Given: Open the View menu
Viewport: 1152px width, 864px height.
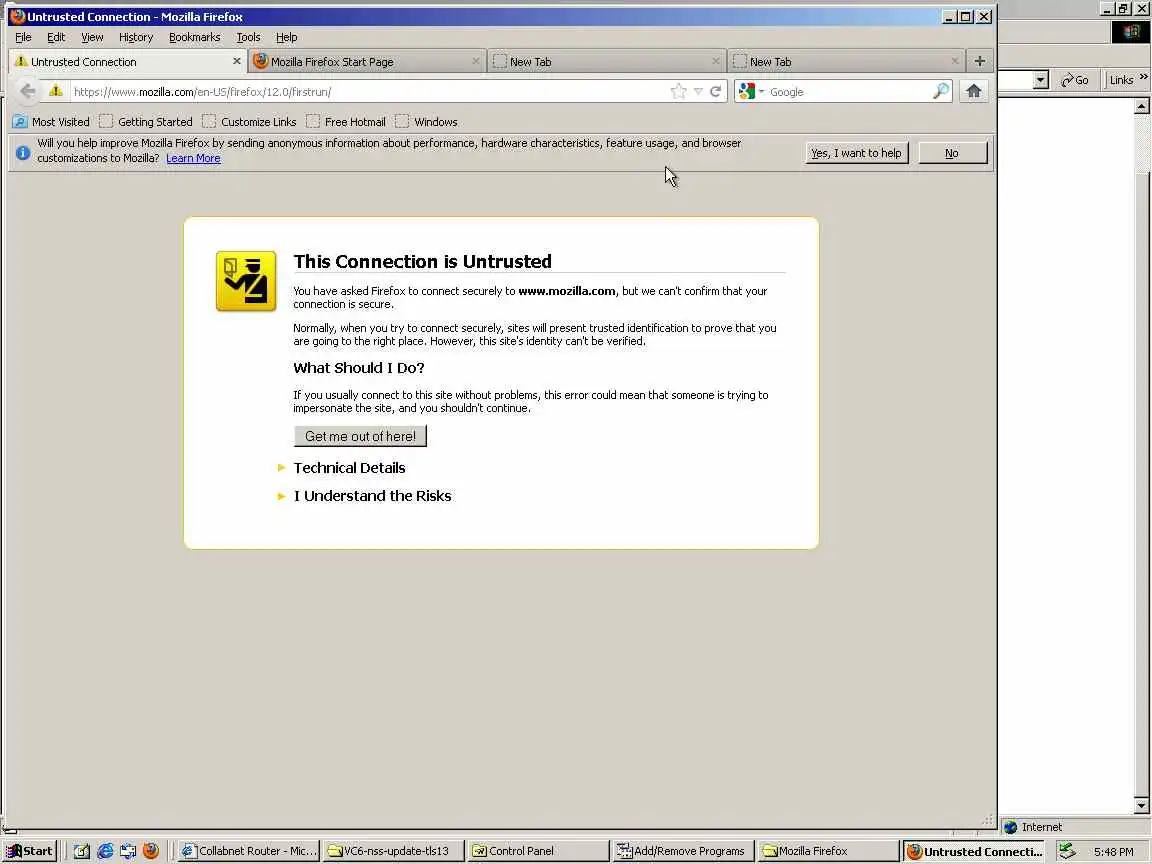Looking at the screenshot, I should 92,37.
